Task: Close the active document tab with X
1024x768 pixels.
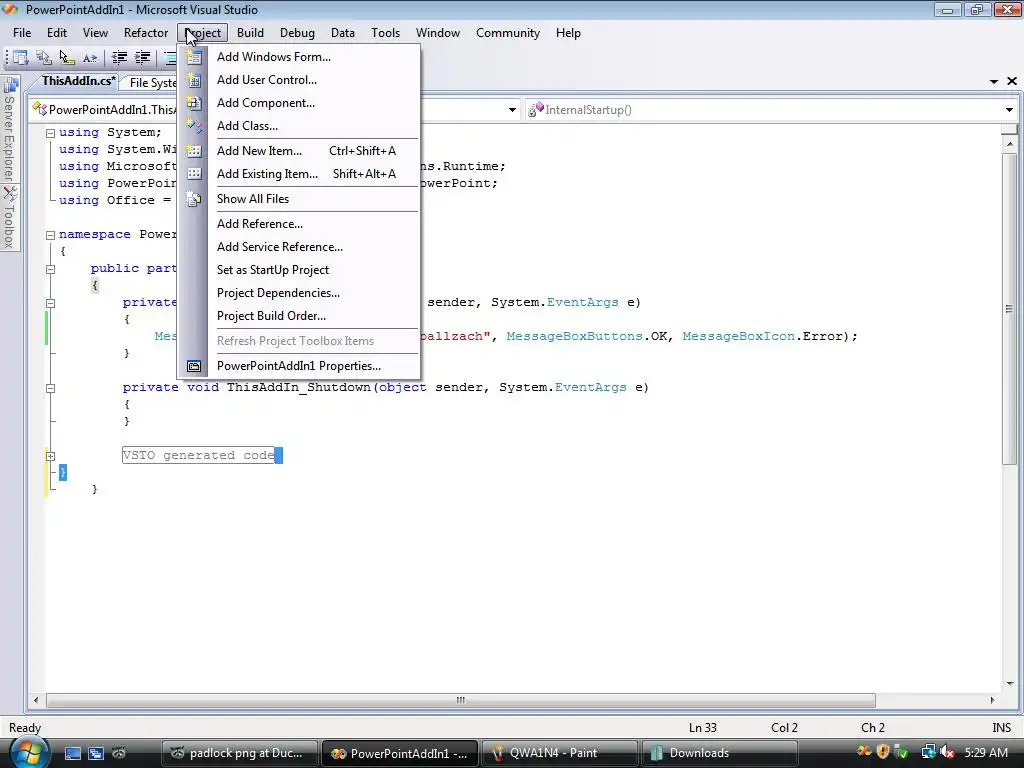Action: [x=1012, y=81]
